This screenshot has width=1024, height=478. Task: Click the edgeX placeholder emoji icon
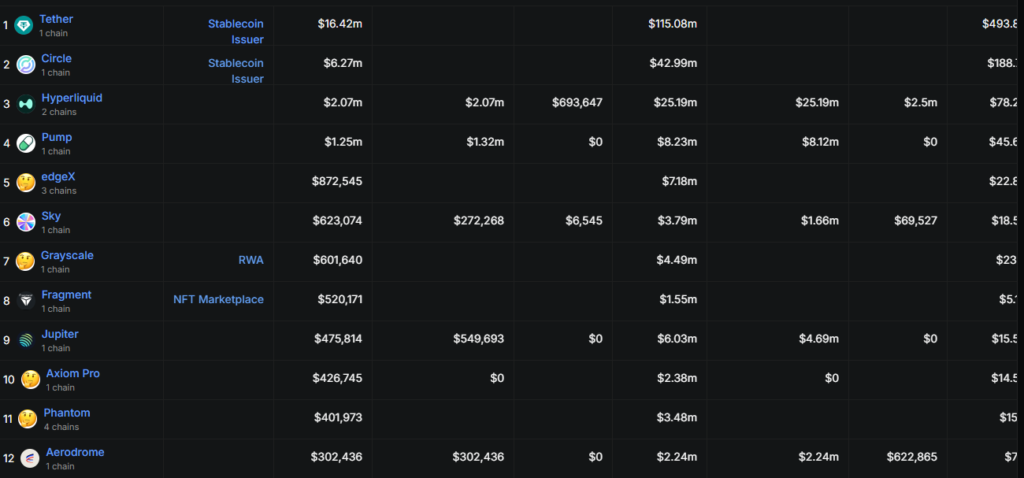24,182
